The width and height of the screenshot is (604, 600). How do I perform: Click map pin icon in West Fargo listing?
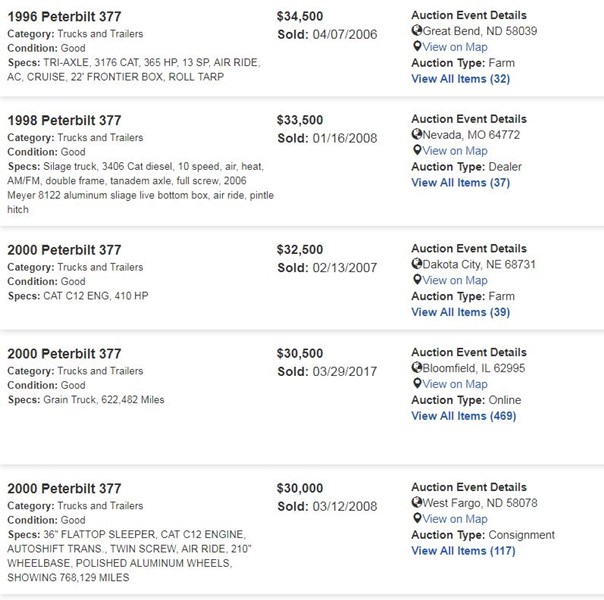[x=417, y=518]
